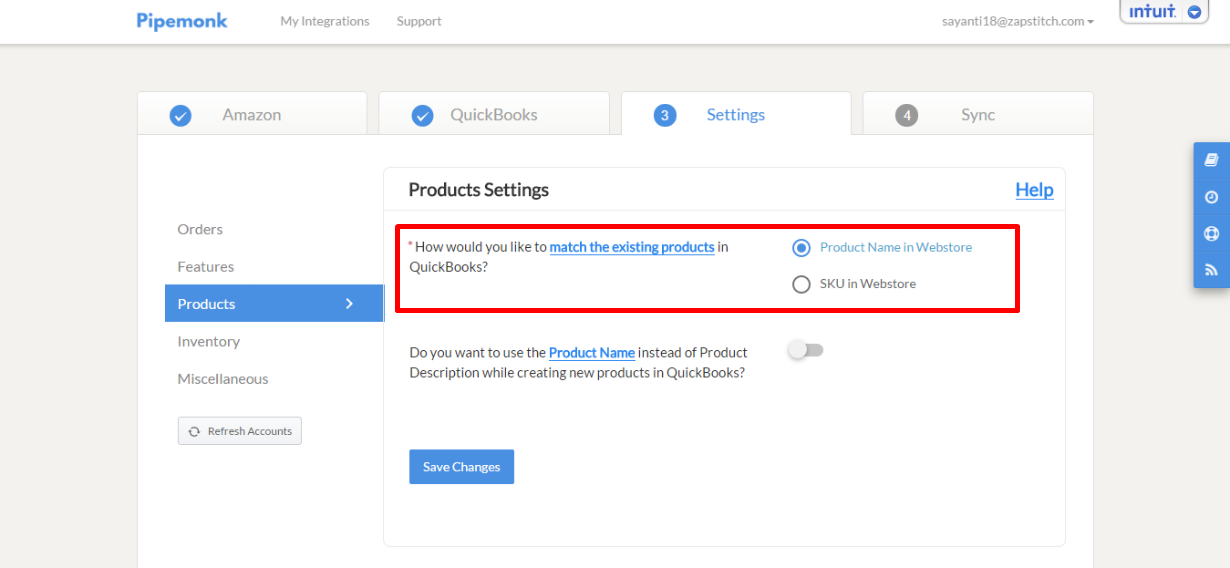
Task: Go to the Sync tab
Action: coord(978,113)
